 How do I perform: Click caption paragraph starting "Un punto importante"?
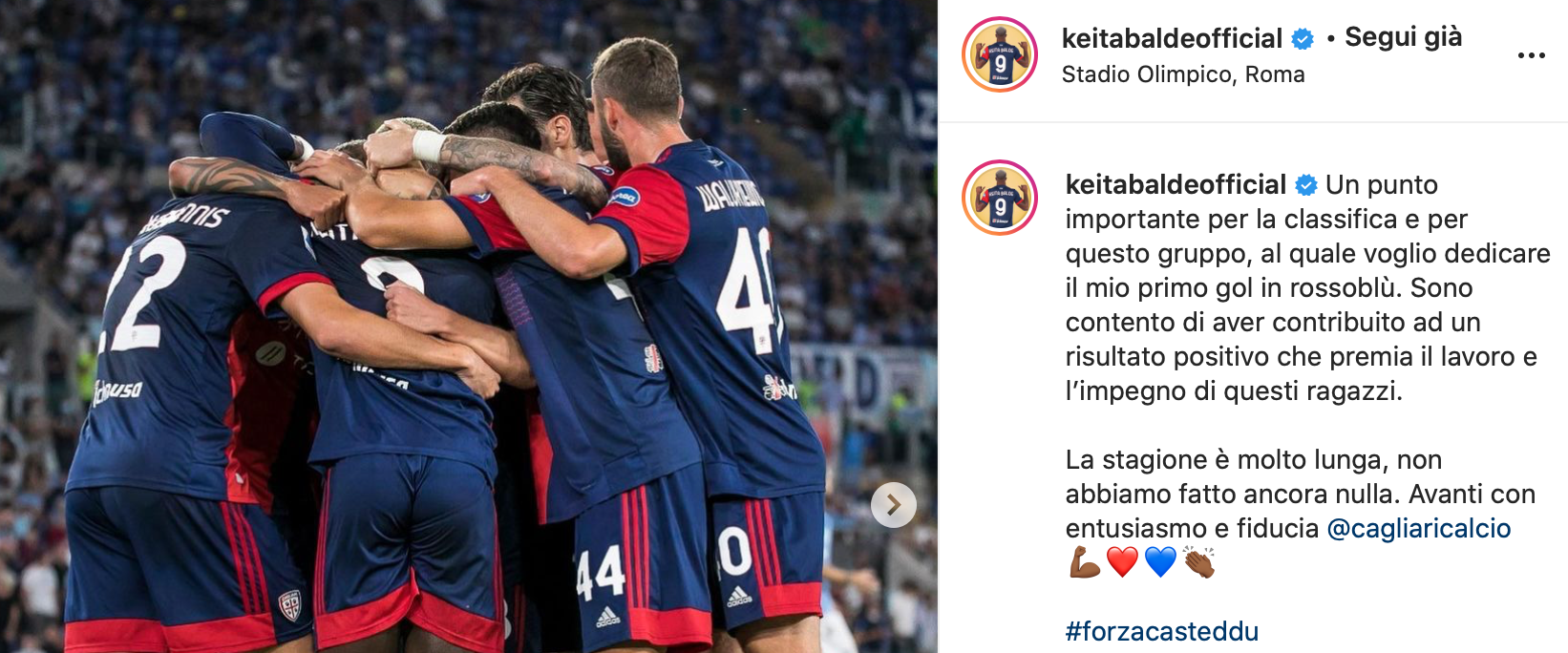pyautogui.click(x=1307, y=287)
